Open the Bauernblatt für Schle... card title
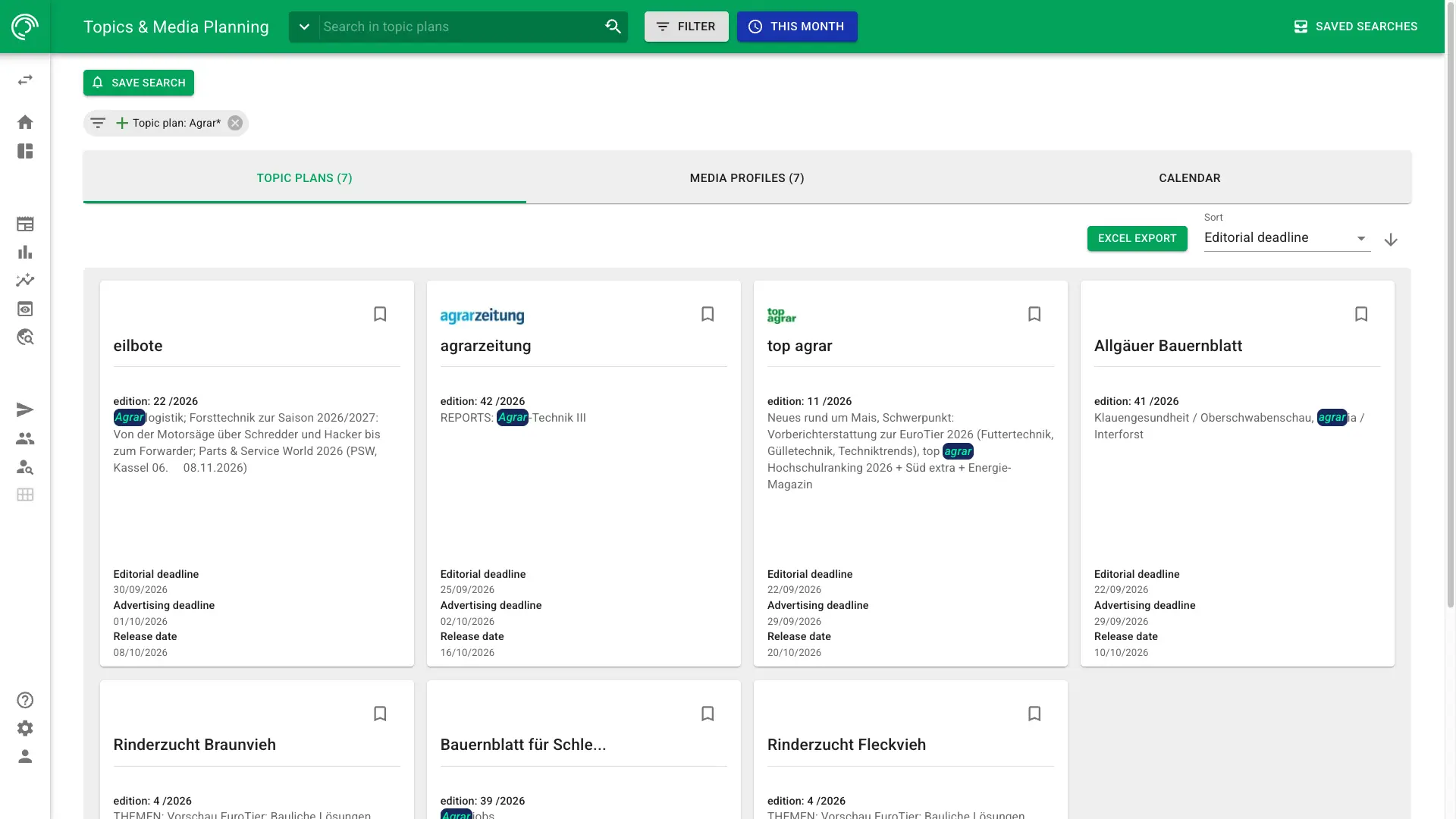Screen dimensions: 1456x819 point(523,745)
